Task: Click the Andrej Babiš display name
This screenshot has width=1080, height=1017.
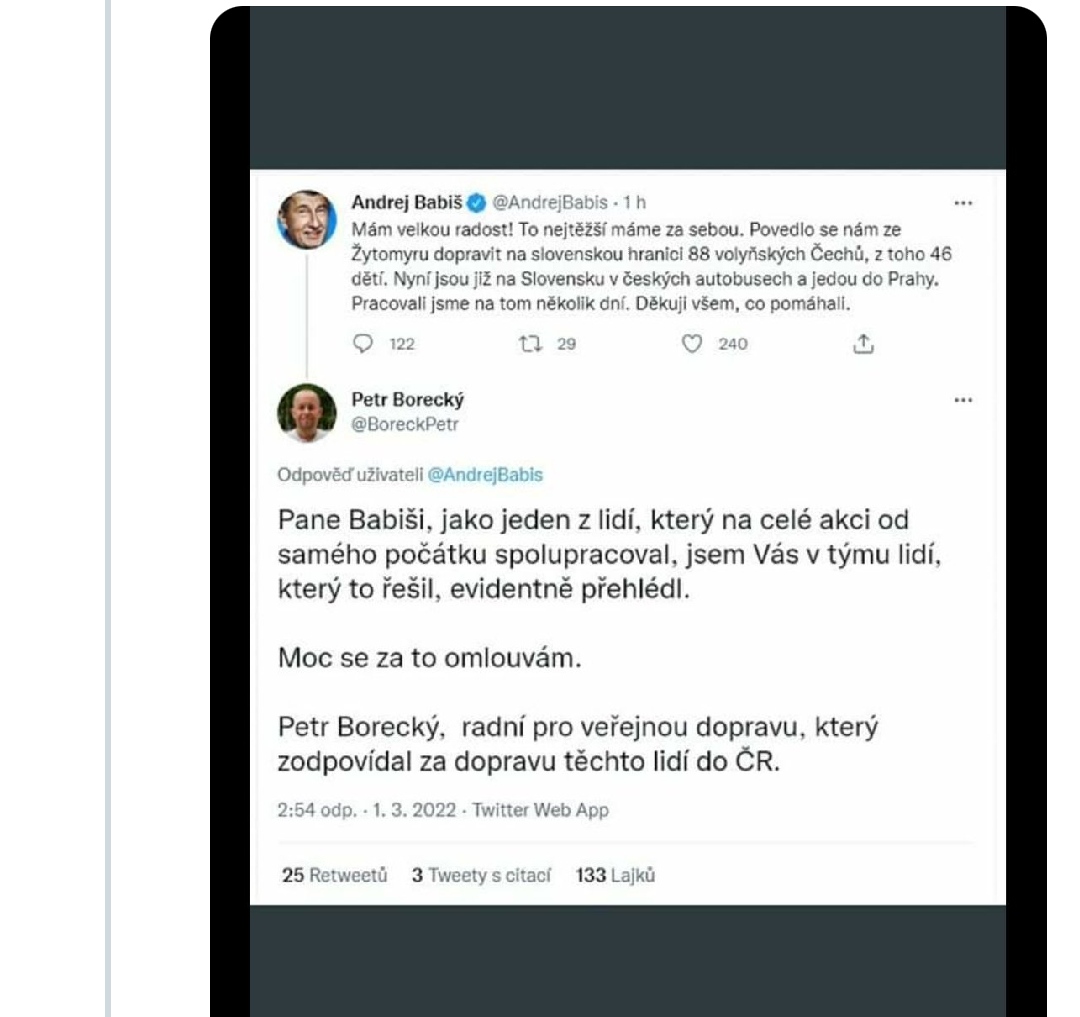Action: [x=406, y=202]
